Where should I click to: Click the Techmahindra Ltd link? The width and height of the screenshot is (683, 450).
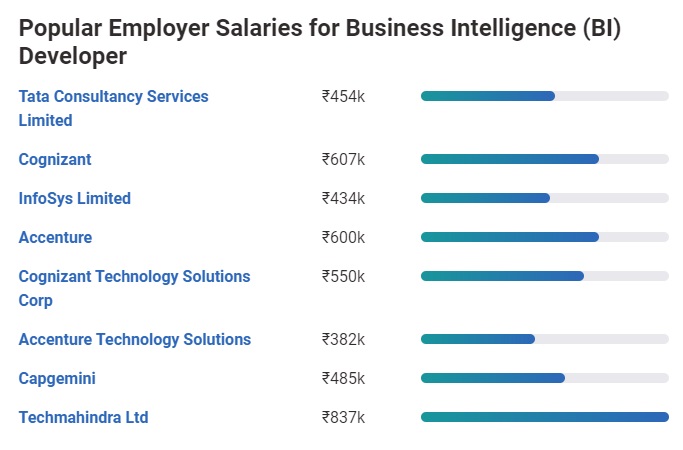pyautogui.click(x=83, y=417)
